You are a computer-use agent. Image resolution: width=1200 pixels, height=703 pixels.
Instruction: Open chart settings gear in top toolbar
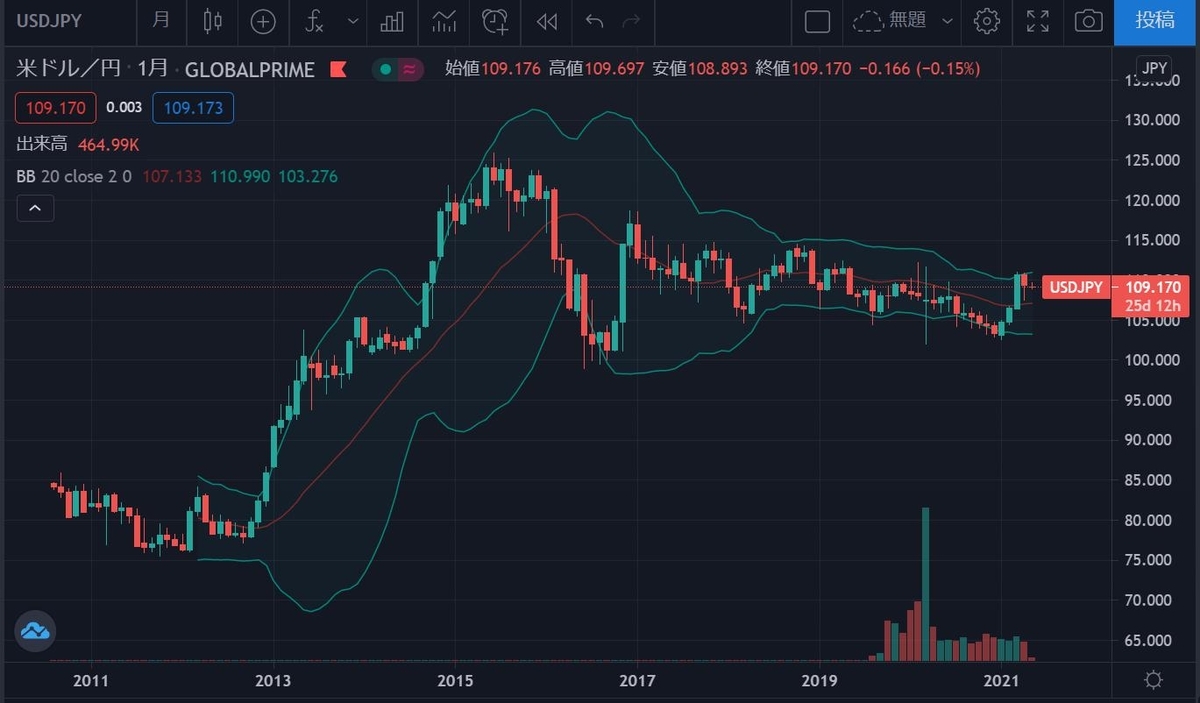point(987,21)
